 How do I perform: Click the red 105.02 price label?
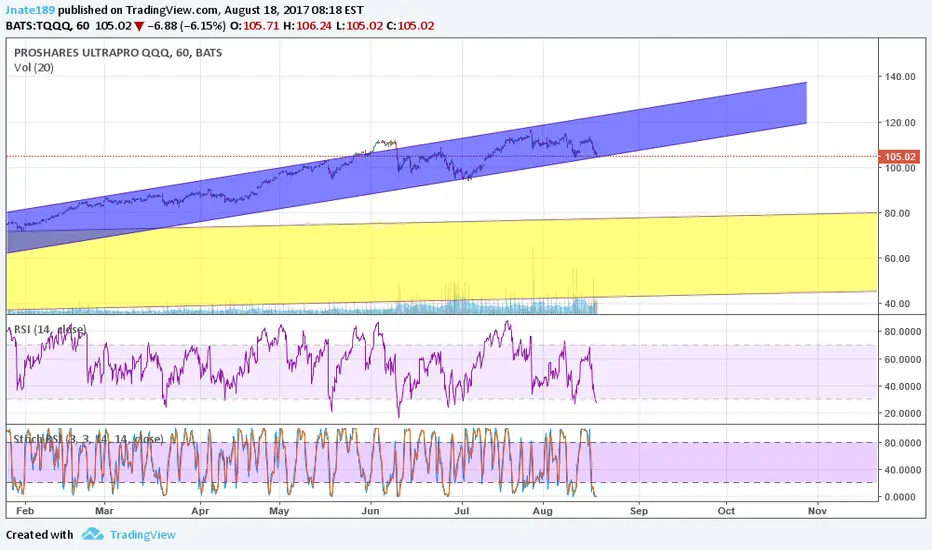pyautogui.click(x=899, y=156)
